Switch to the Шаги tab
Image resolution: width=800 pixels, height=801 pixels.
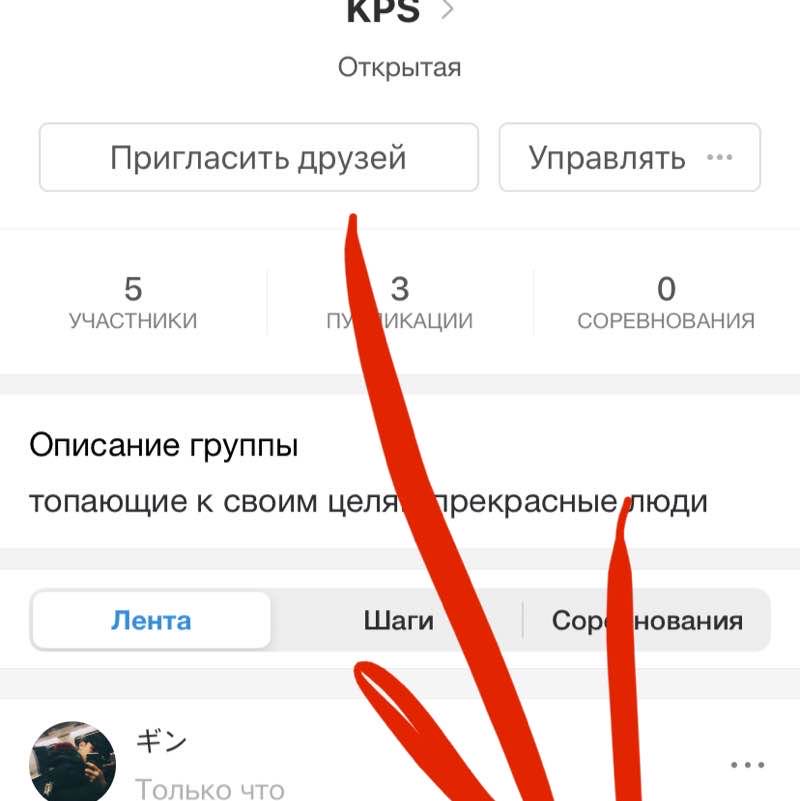tap(398, 621)
